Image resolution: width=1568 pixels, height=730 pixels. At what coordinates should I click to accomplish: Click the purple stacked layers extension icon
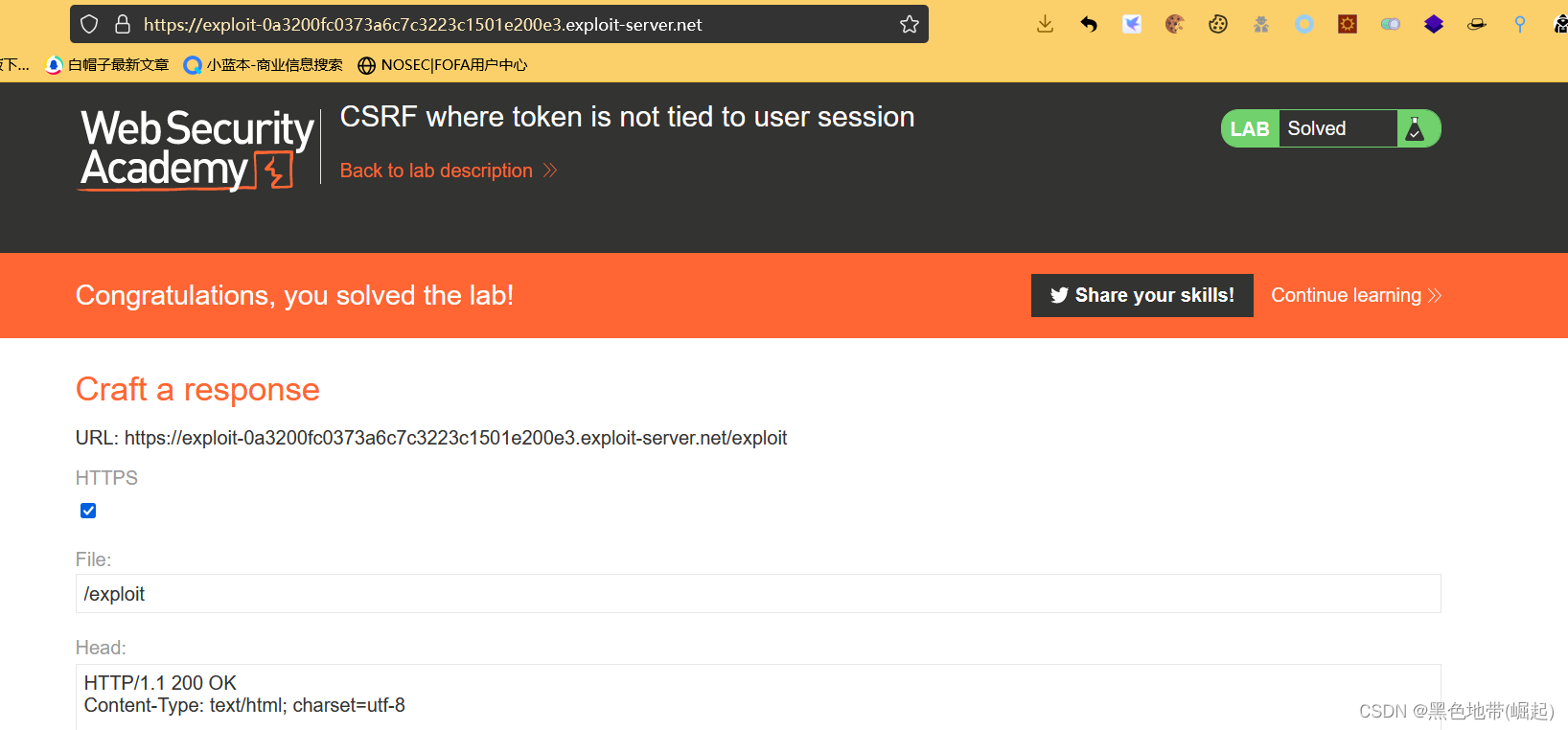[1433, 24]
